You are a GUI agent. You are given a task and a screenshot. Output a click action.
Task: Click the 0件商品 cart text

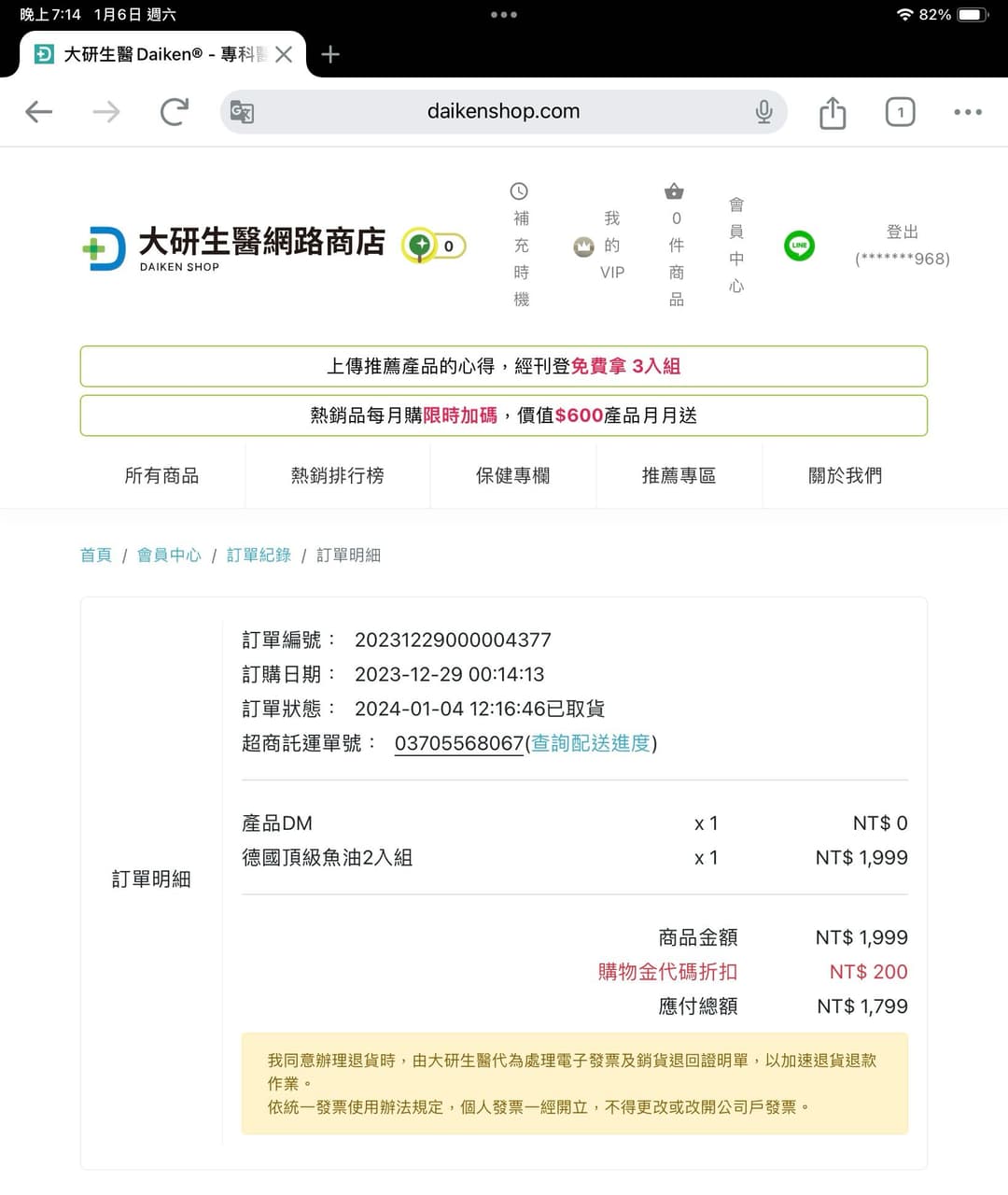click(x=677, y=259)
